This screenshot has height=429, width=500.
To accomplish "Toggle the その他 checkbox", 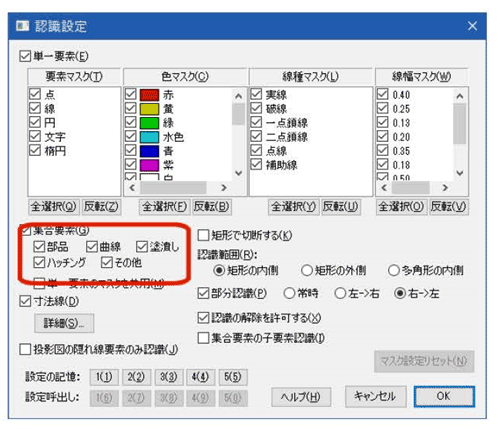I will pos(107,263).
